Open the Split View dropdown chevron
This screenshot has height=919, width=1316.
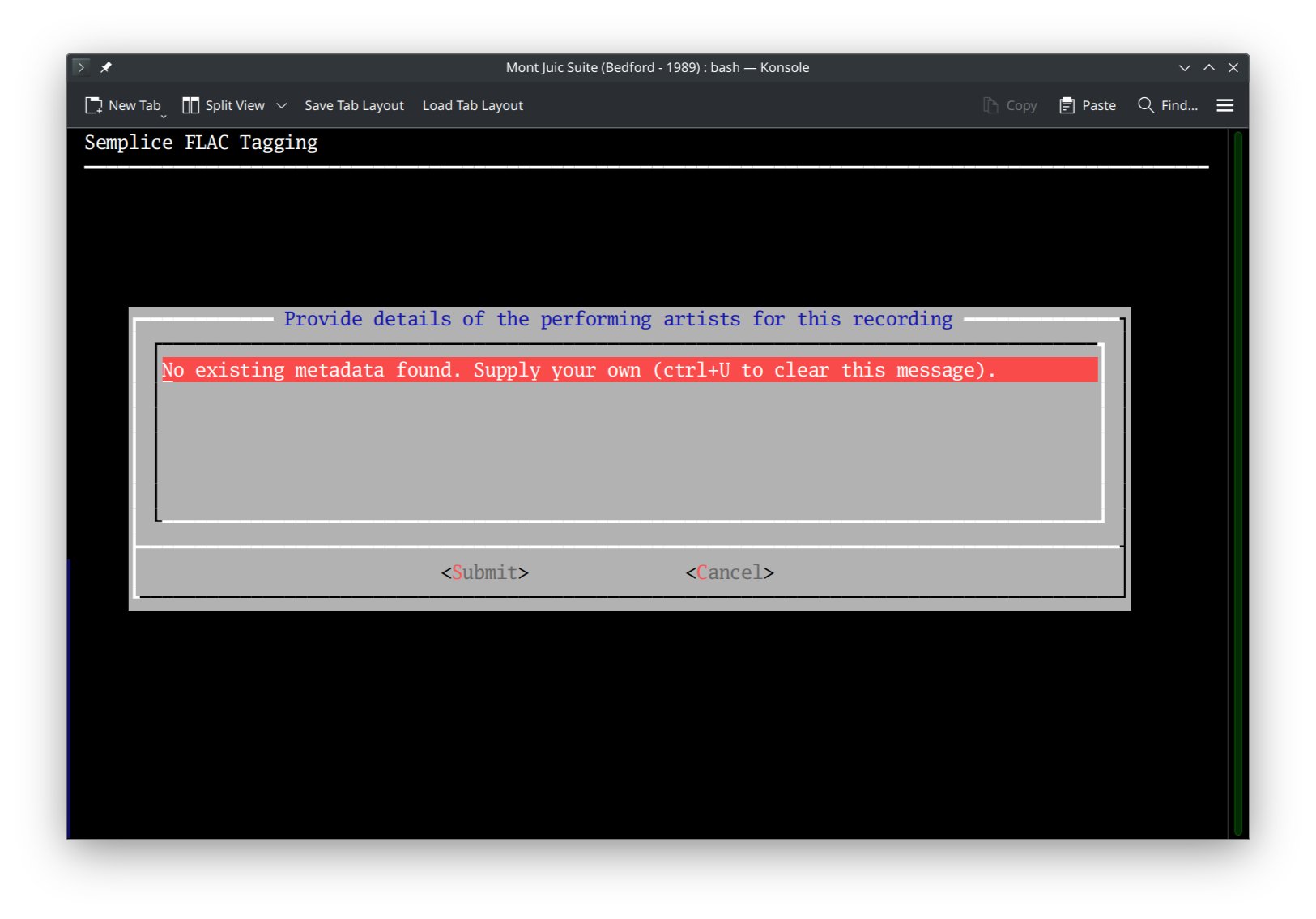pos(281,105)
